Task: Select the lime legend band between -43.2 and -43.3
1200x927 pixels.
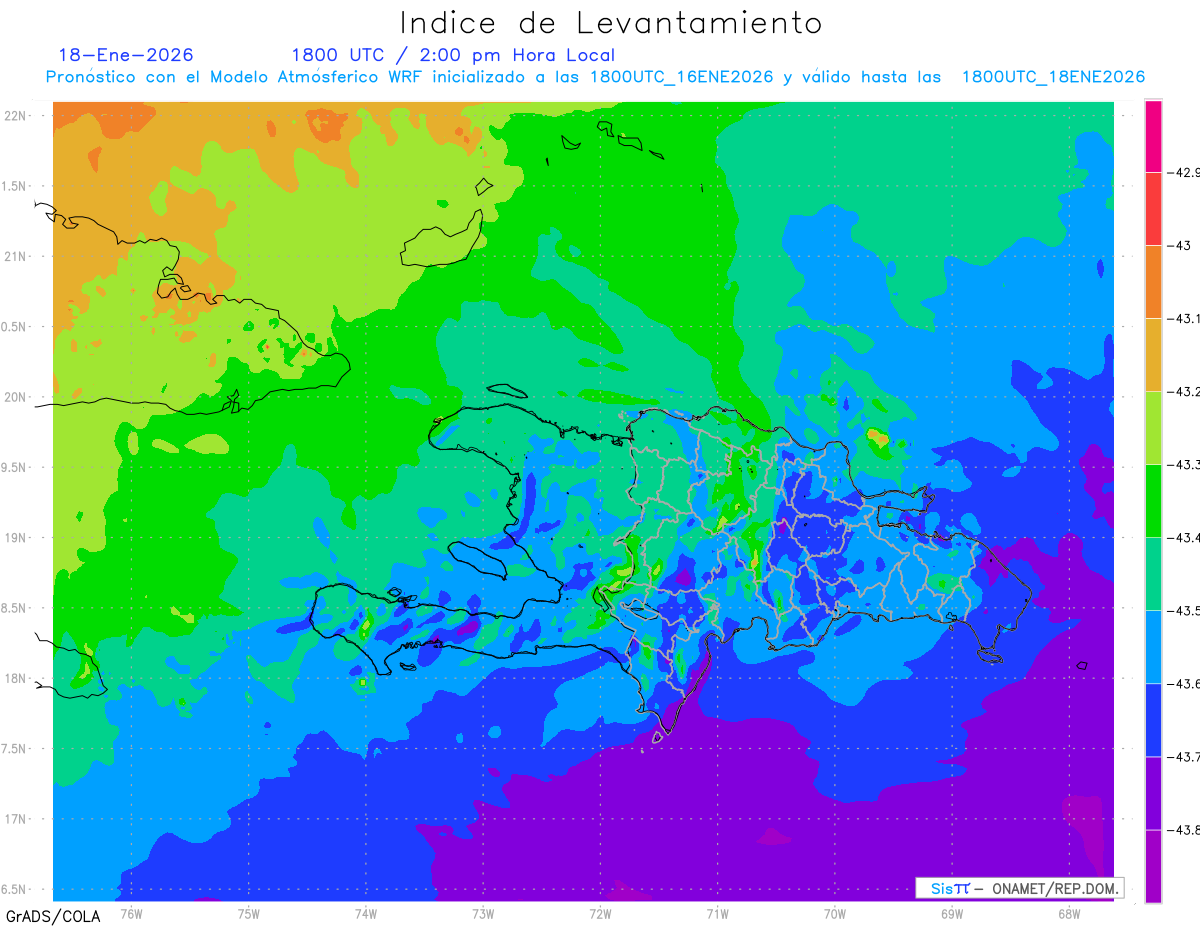Action: pyautogui.click(x=1153, y=428)
